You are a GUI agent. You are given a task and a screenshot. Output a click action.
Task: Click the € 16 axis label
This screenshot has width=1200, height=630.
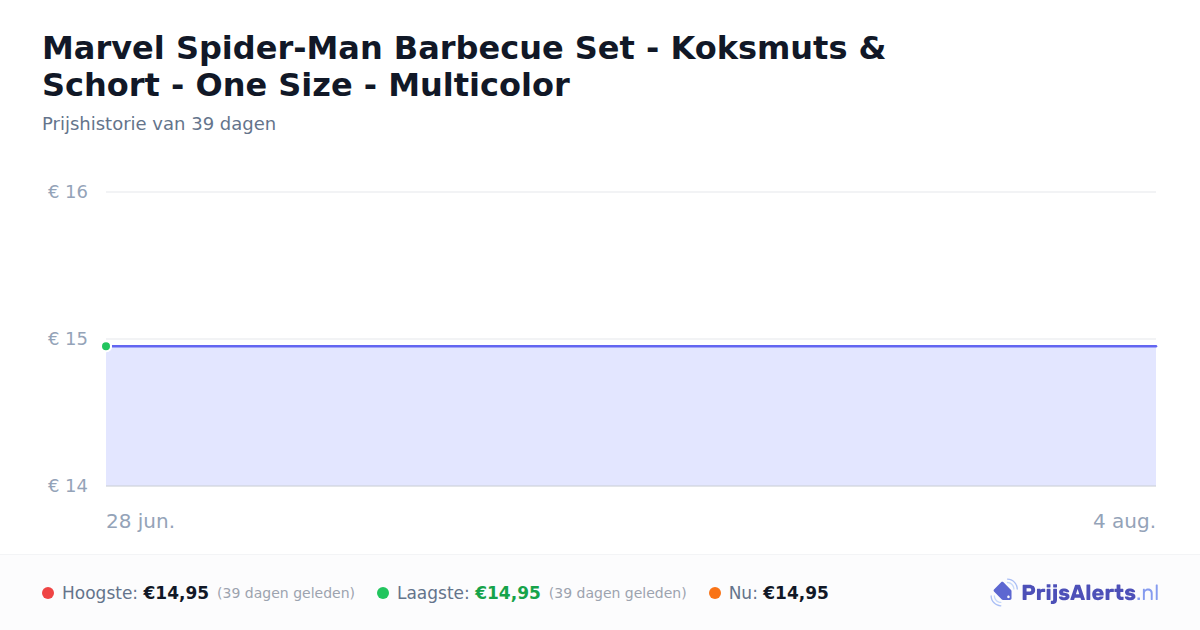68,192
